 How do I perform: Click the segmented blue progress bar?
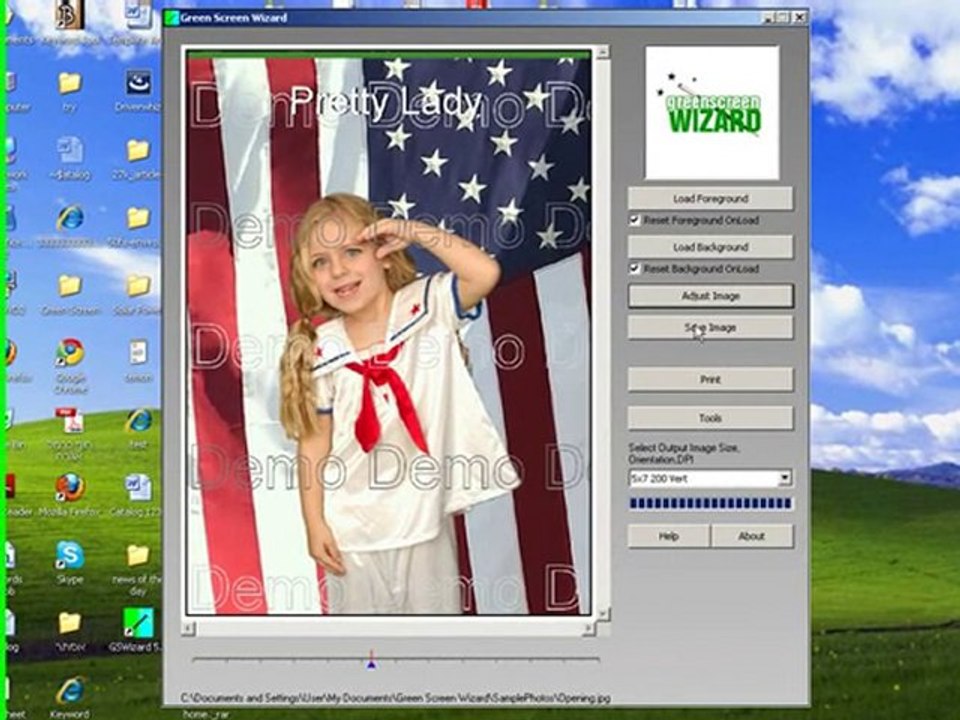(710, 504)
